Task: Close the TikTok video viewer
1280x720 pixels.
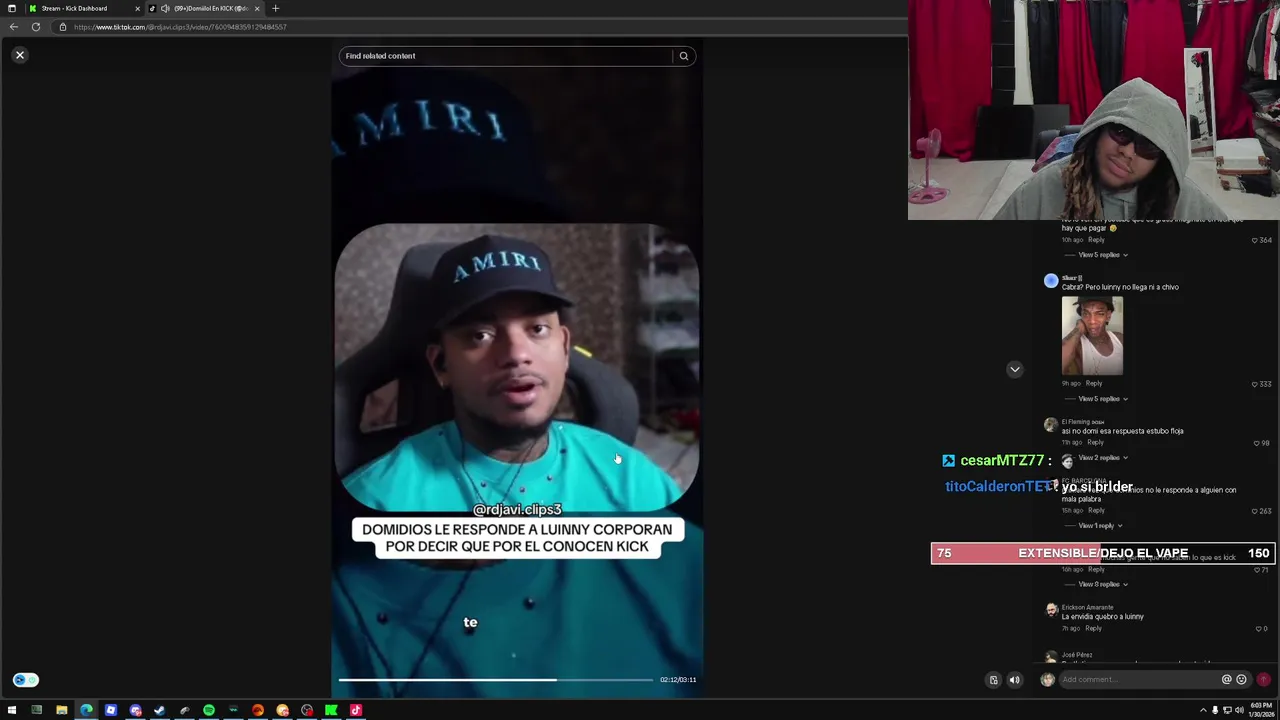Action: 19,55
